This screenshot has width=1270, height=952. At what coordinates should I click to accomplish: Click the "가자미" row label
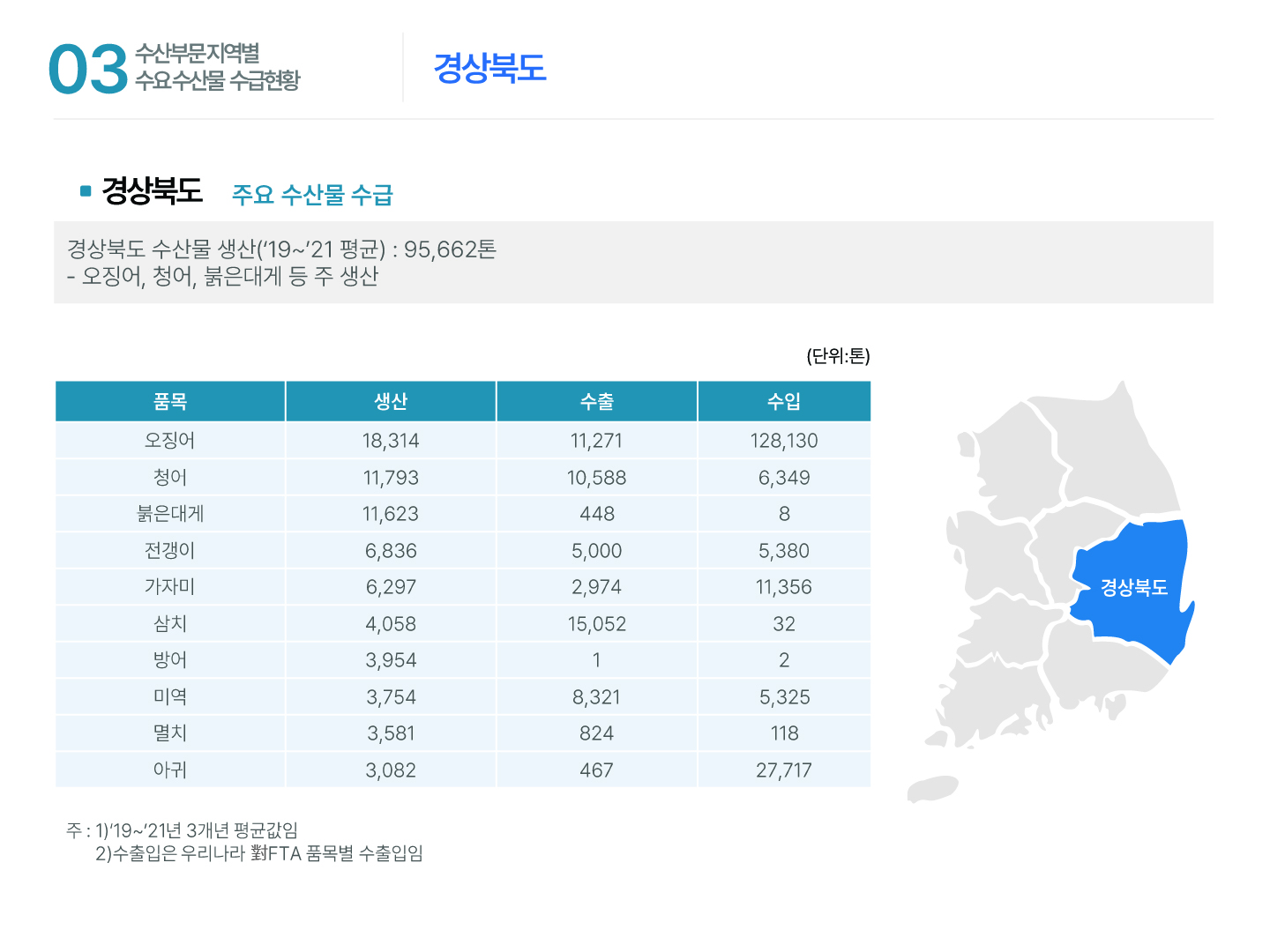170,587
